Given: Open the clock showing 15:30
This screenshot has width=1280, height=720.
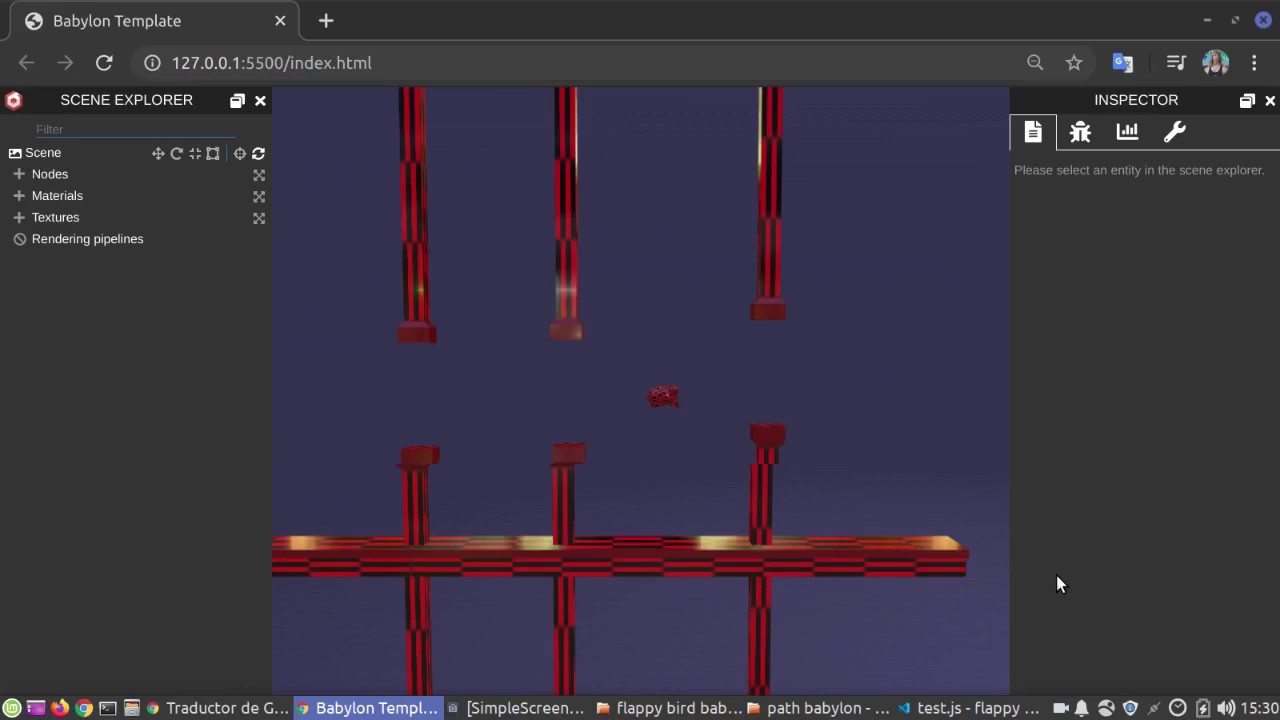Looking at the screenshot, I should pos(1259,708).
